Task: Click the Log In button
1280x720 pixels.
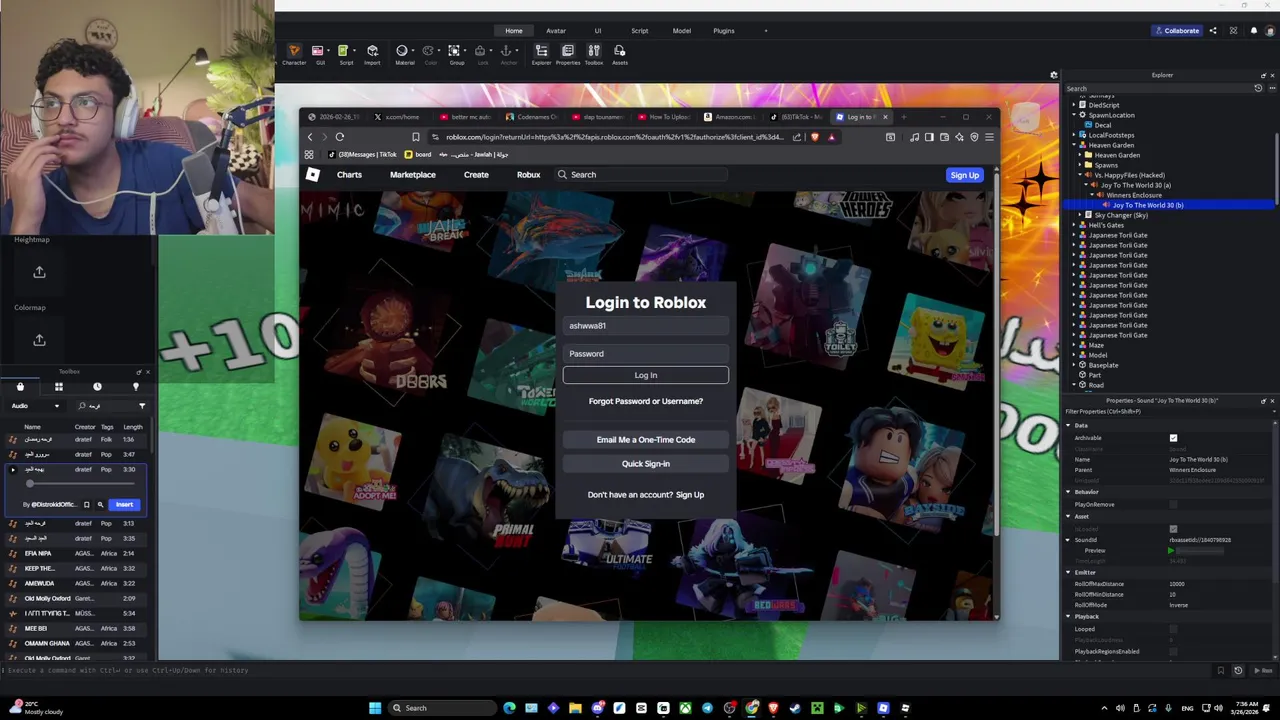Action: click(646, 375)
